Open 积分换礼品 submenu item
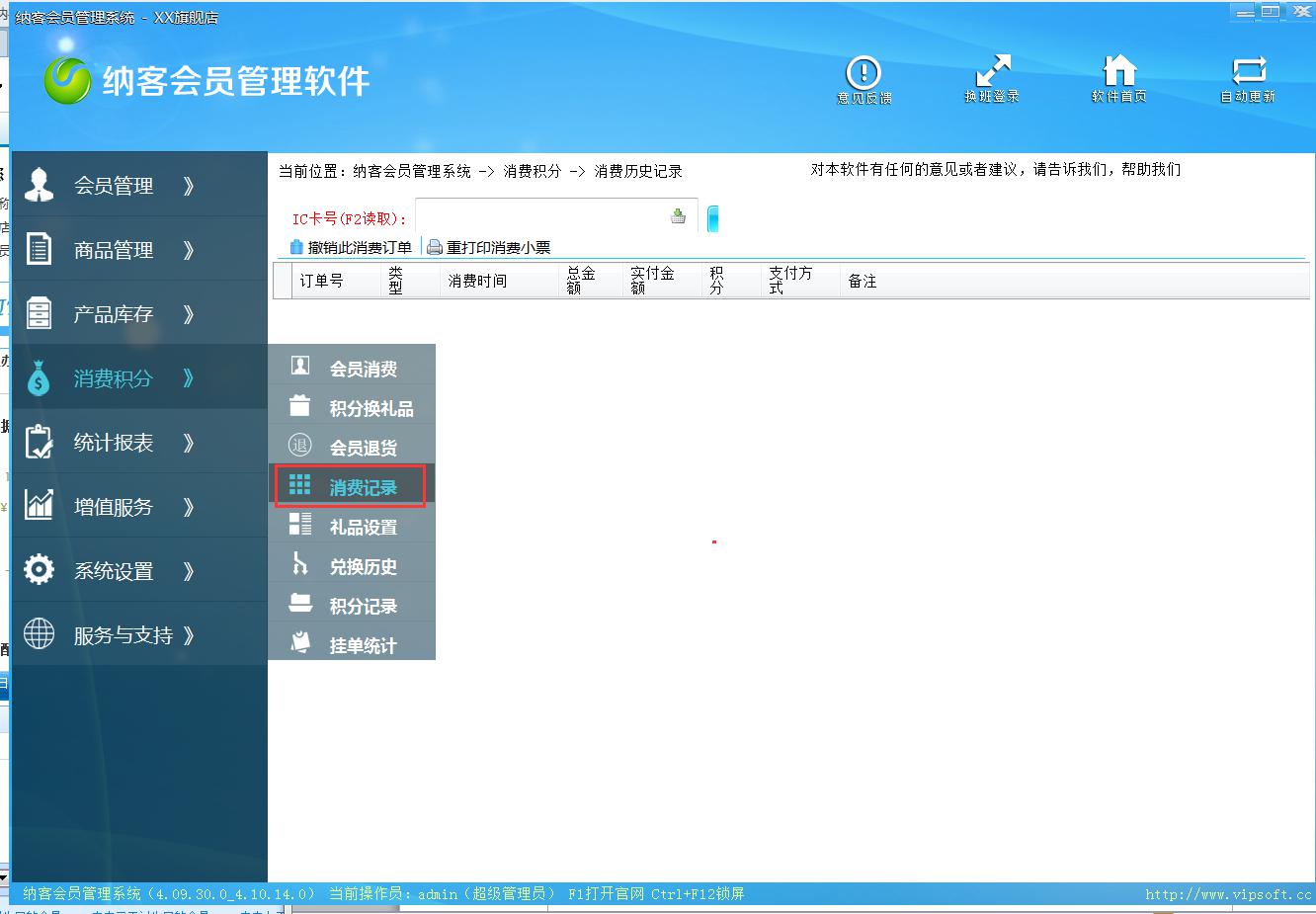Screen dimensions: 1316x914 coord(370,408)
